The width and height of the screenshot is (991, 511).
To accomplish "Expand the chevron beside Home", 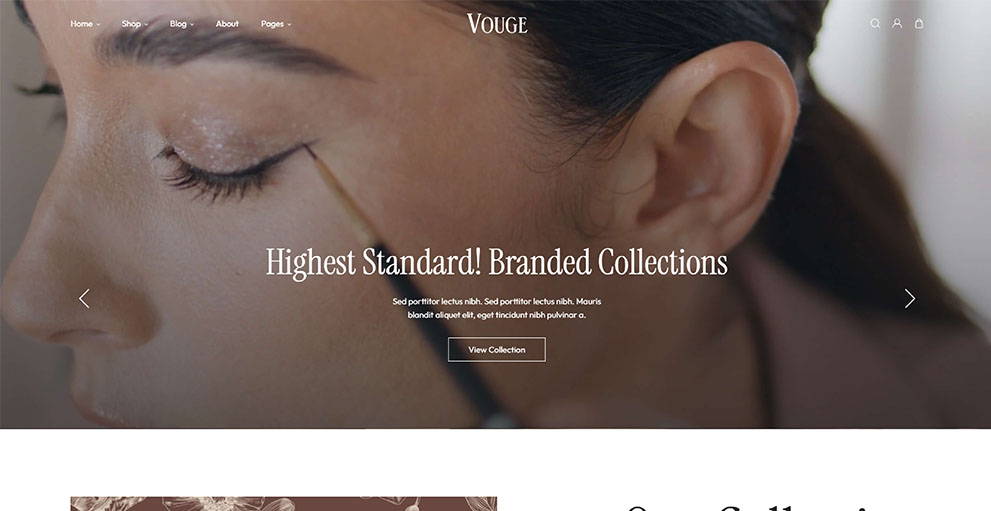I will (x=98, y=25).
